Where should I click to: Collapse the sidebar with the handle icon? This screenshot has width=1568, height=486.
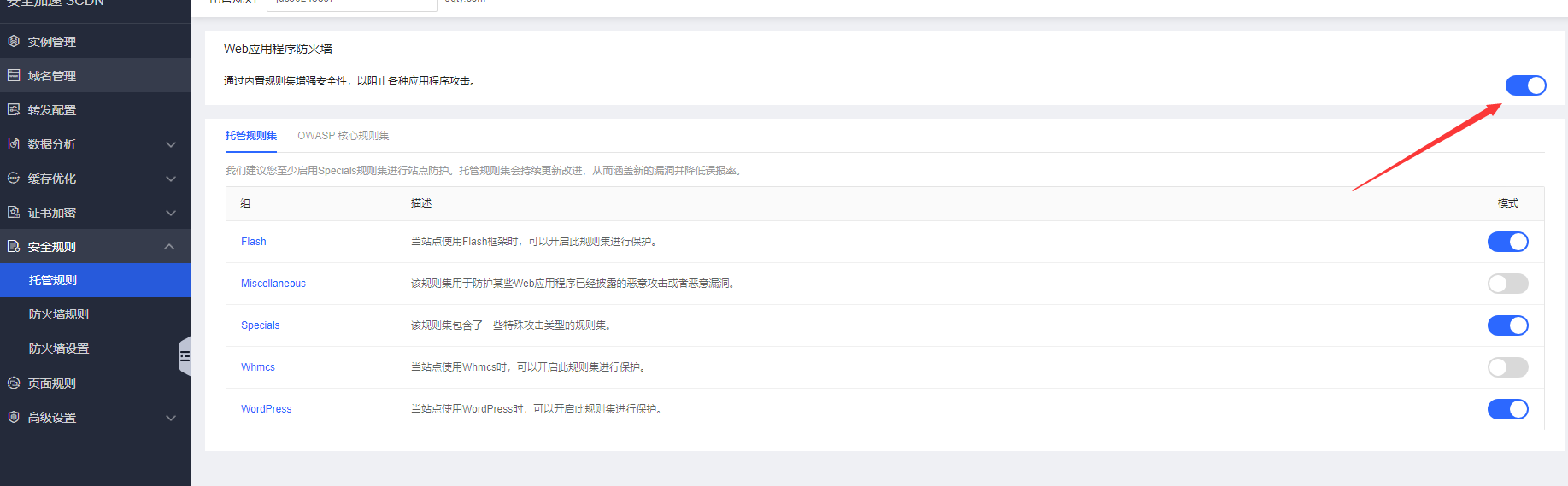pyautogui.click(x=185, y=356)
